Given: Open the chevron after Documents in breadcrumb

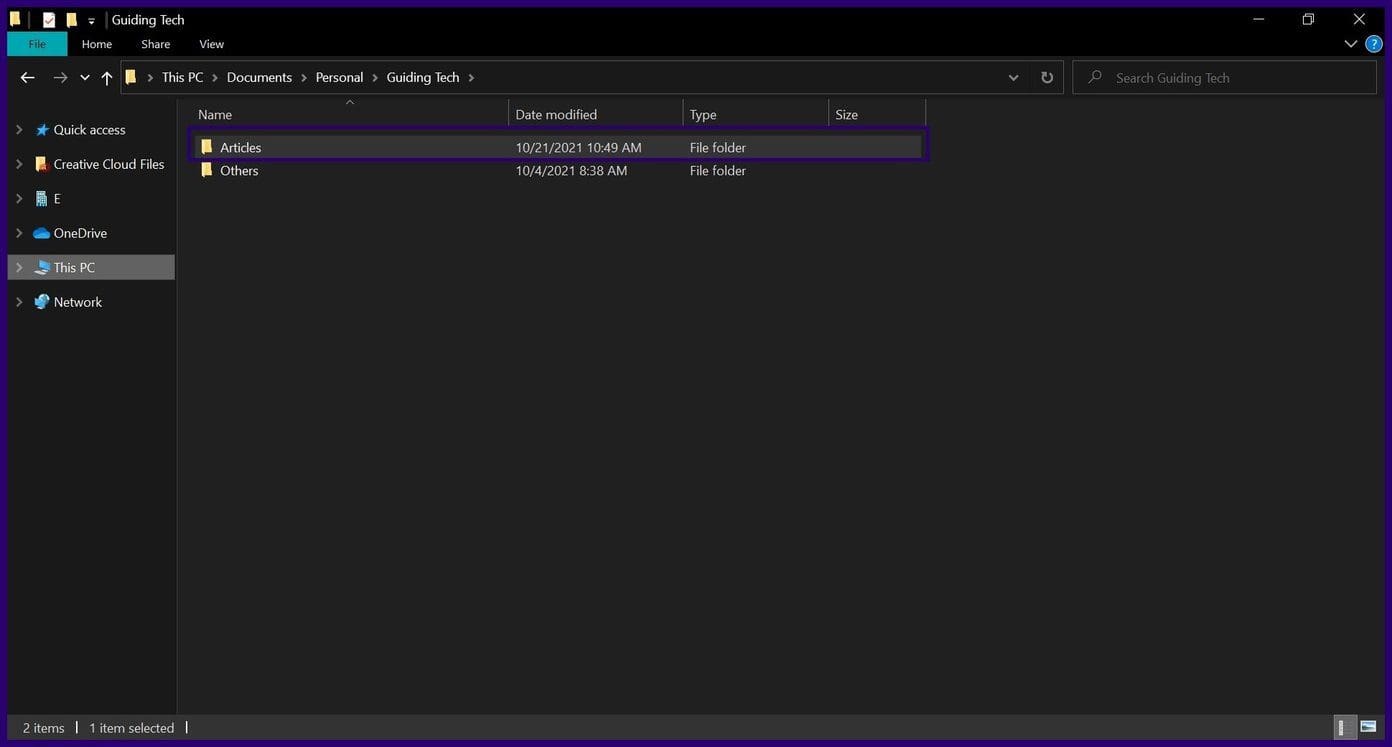Looking at the screenshot, I should point(304,77).
